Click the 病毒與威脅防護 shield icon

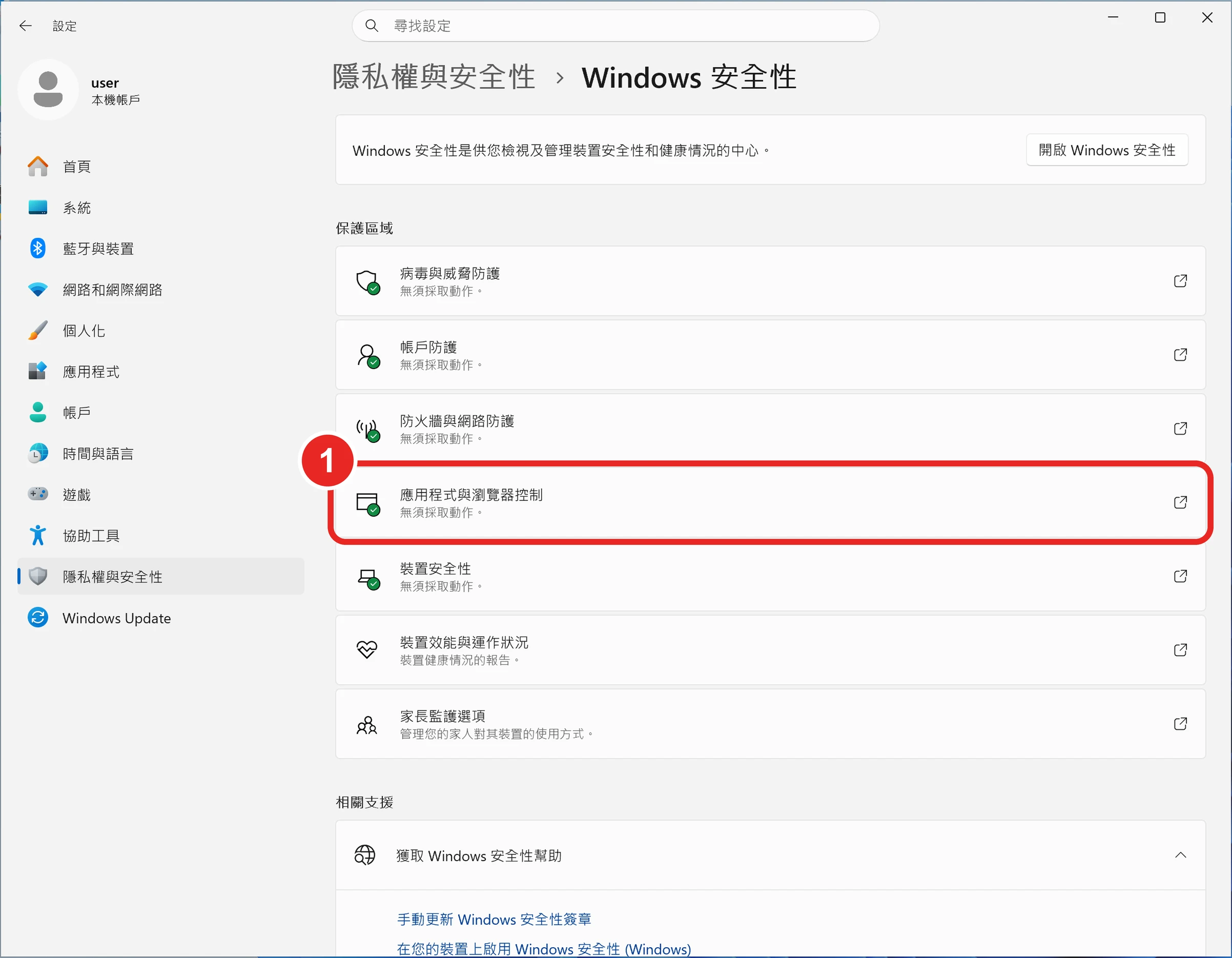(368, 281)
